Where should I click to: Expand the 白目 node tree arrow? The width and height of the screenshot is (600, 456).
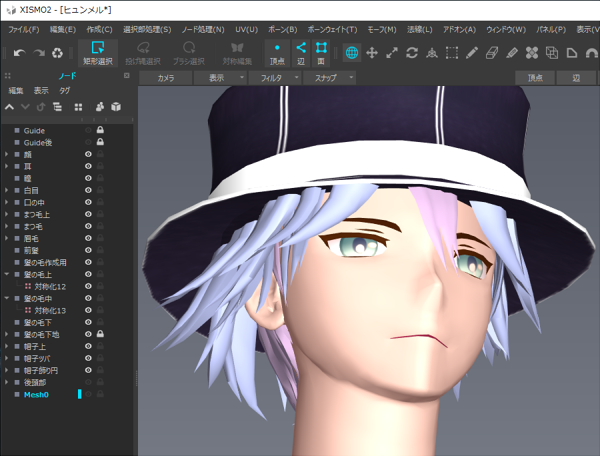click(6, 190)
